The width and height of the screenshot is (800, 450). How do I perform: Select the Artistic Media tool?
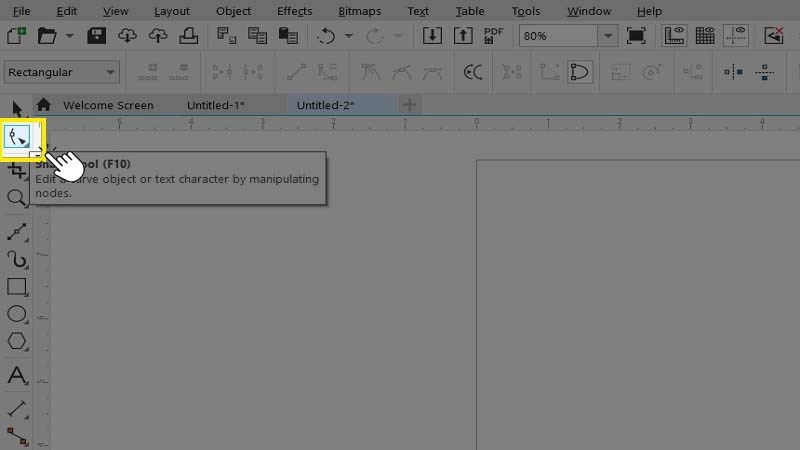coord(17,259)
